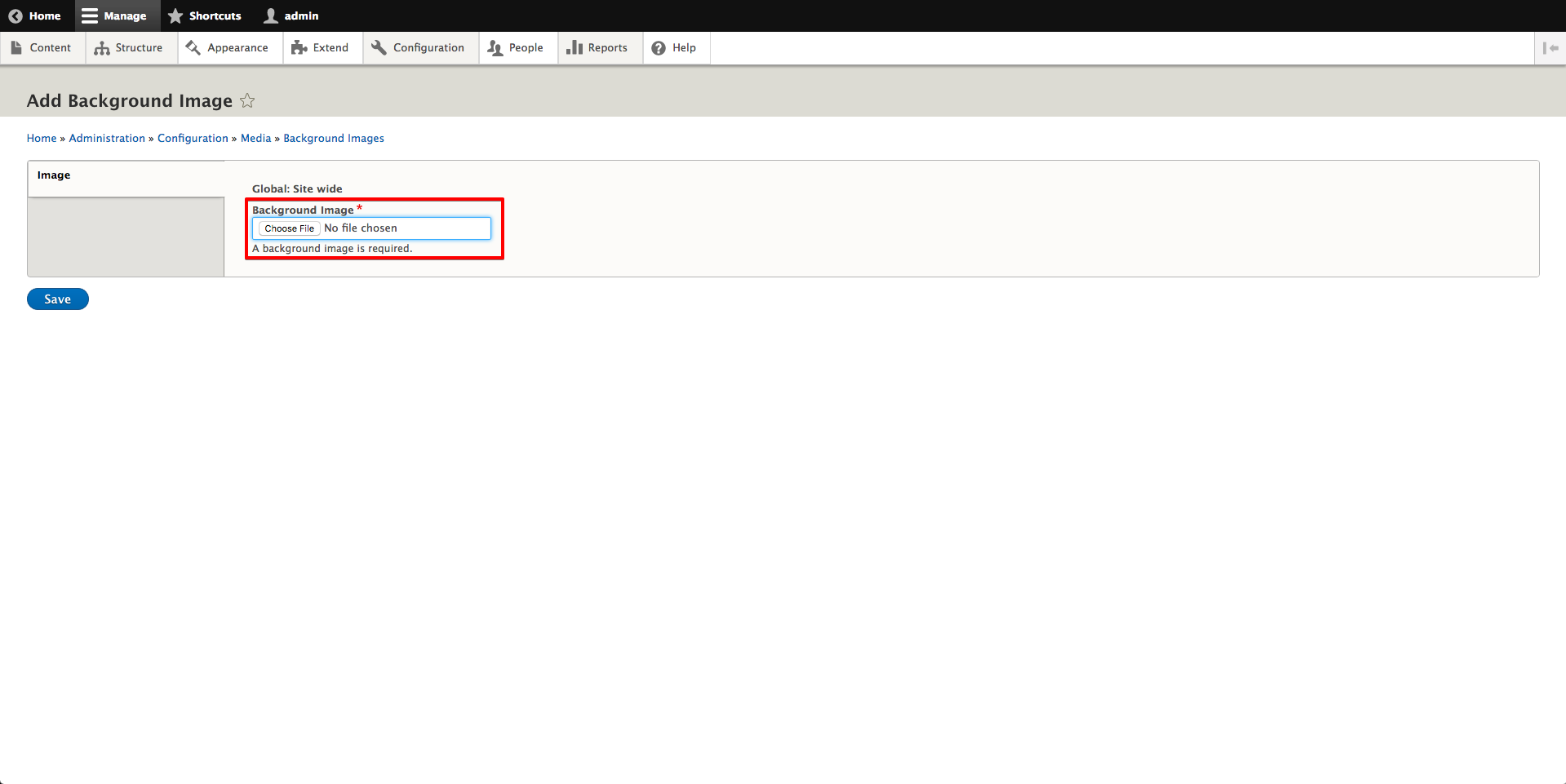Click the Media breadcrumb link
The image size is (1566, 784).
point(255,139)
